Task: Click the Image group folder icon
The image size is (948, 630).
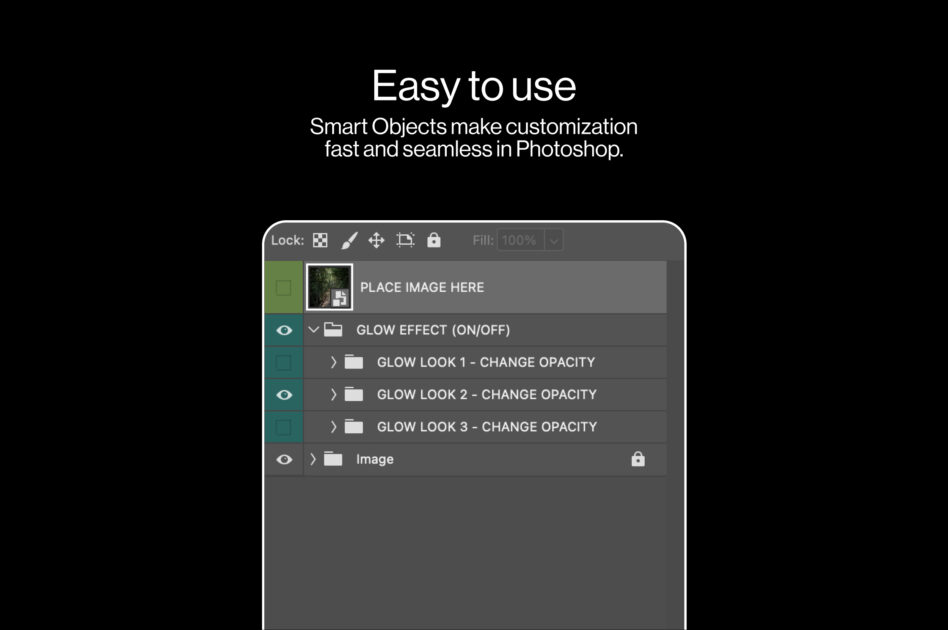Action: [x=333, y=459]
